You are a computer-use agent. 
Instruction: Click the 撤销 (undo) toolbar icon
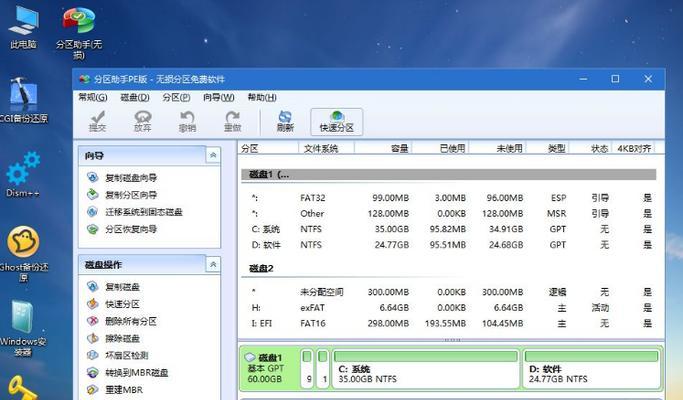click(x=187, y=122)
